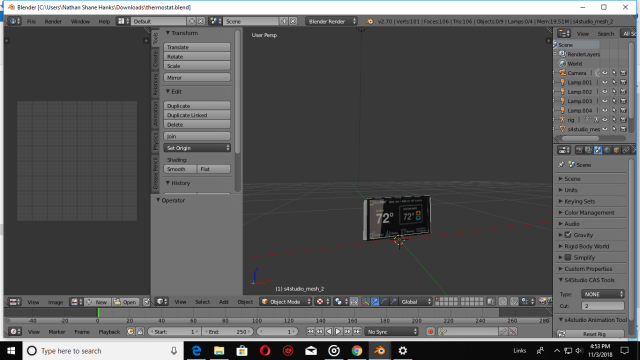Click the UV/Image editor type icon

pyautogui.click(x=15, y=302)
